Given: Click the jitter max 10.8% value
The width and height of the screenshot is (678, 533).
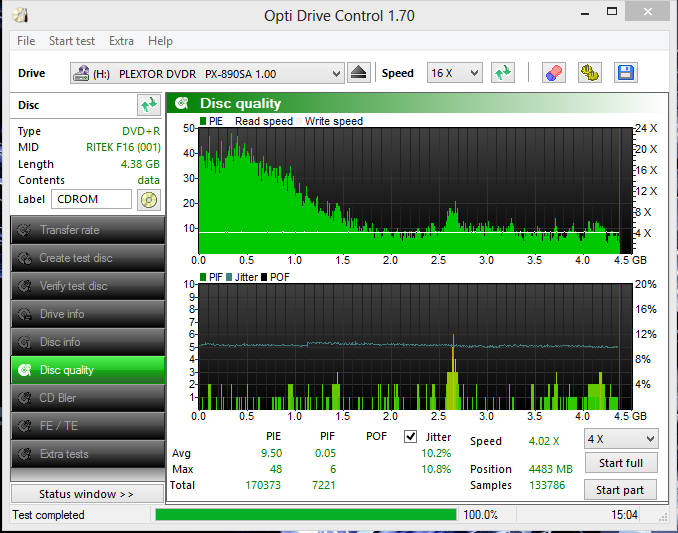Looking at the screenshot, I should 436,469.
